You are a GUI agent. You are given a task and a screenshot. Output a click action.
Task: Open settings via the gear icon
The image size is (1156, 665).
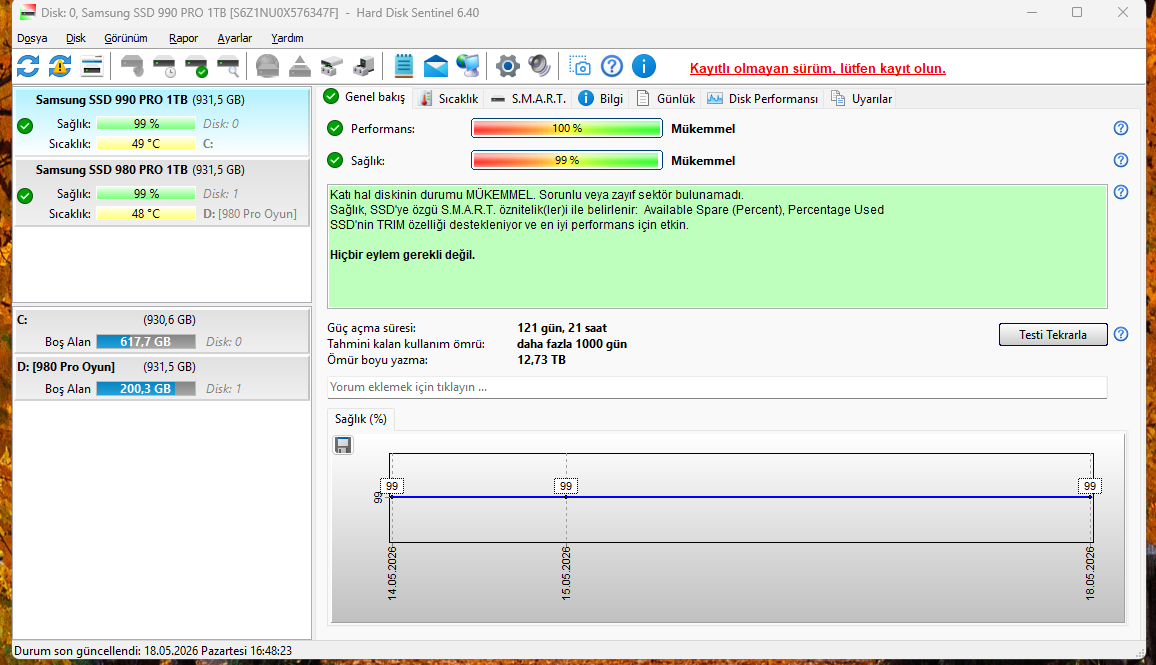[507, 66]
